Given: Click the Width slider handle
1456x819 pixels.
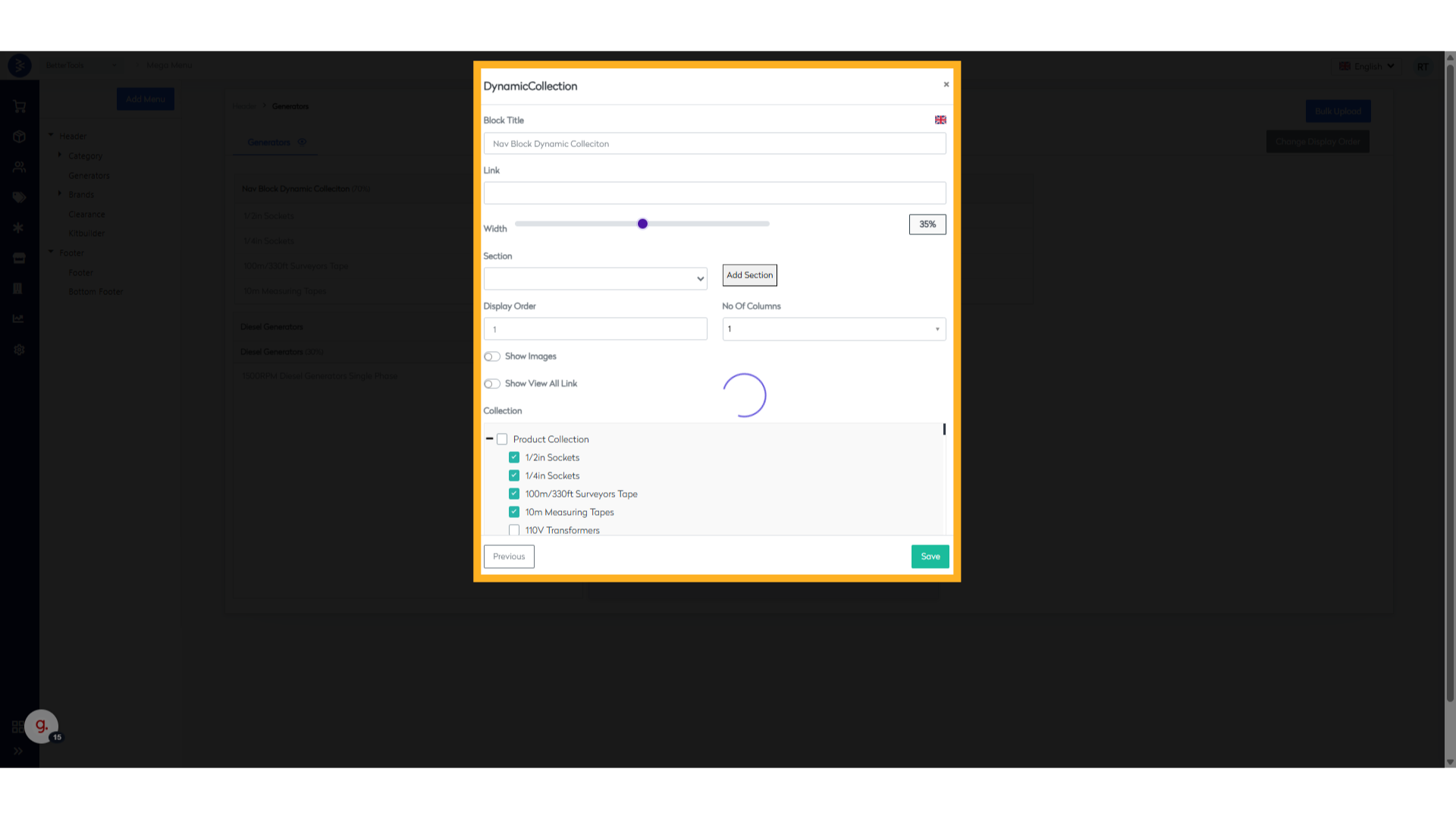Looking at the screenshot, I should pos(642,224).
